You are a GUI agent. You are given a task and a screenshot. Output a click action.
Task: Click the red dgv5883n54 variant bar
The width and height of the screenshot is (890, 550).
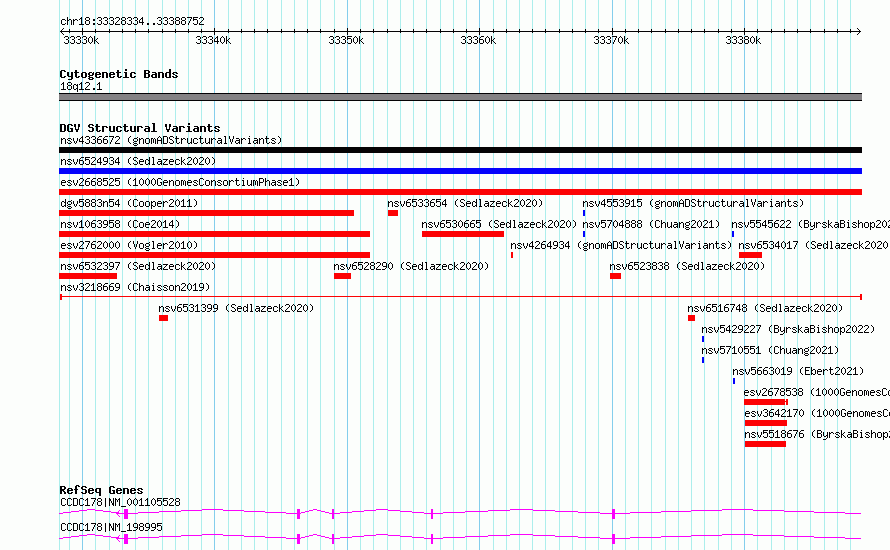click(x=207, y=213)
